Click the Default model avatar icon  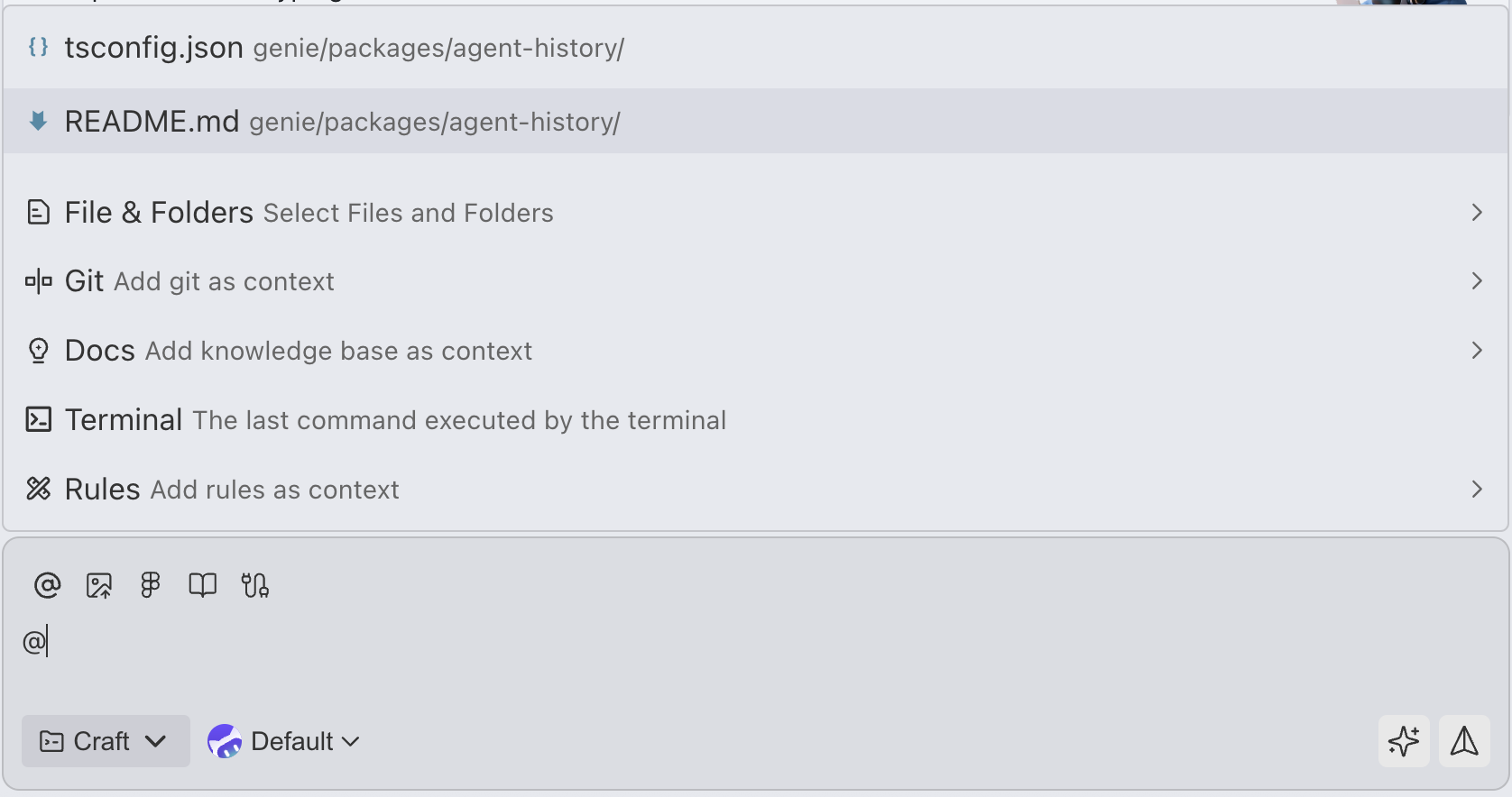(225, 741)
